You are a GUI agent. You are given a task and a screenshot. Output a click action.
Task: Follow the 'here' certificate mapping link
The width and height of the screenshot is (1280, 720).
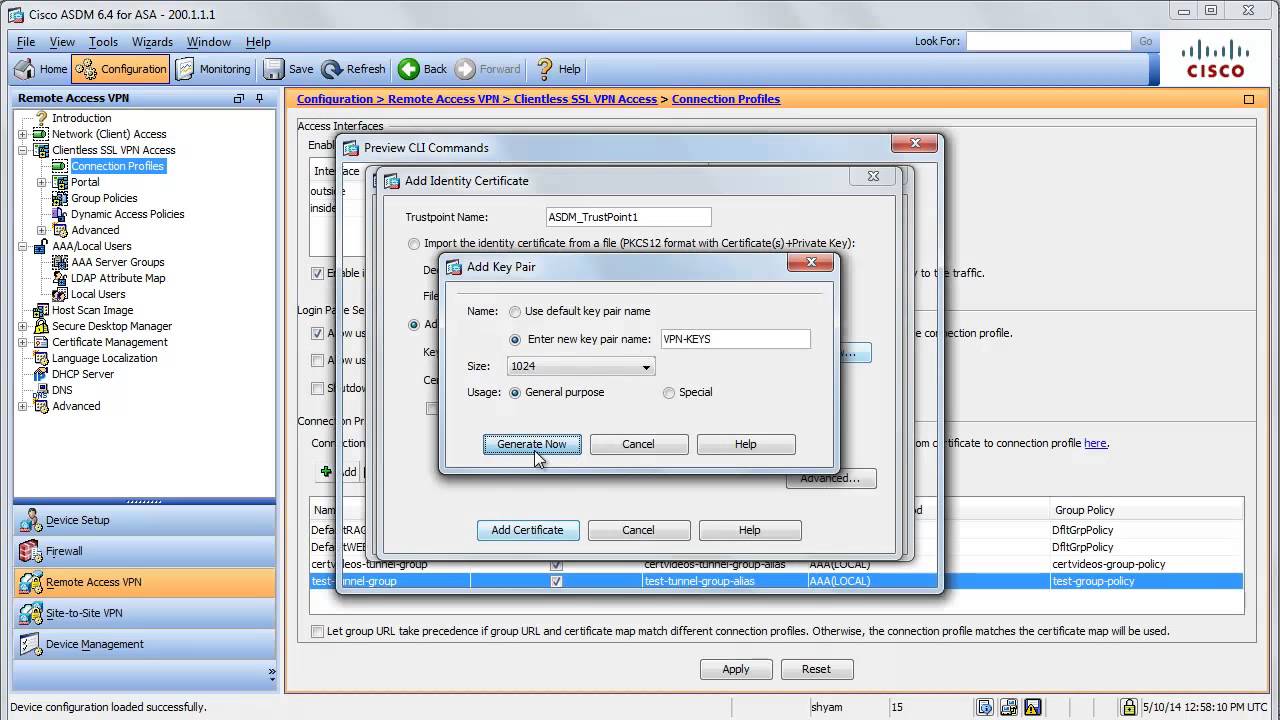1095,443
